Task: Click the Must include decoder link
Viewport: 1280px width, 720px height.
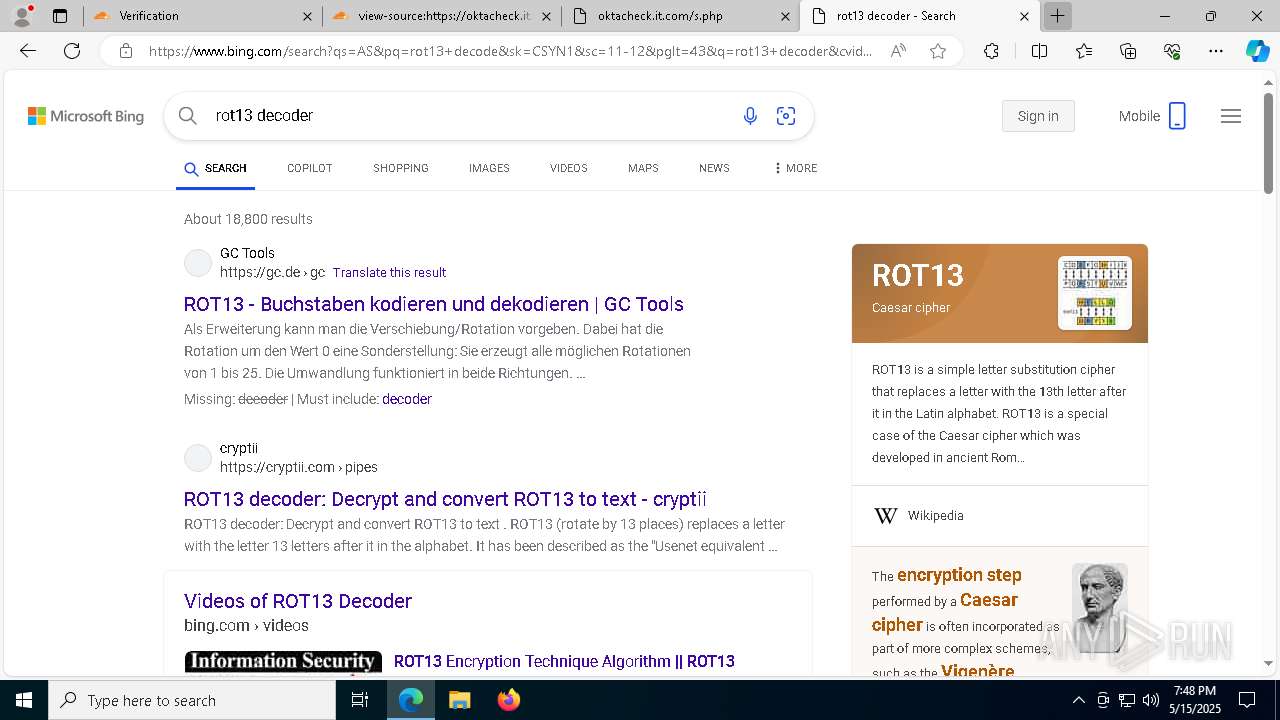Action: click(x=406, y=399)
